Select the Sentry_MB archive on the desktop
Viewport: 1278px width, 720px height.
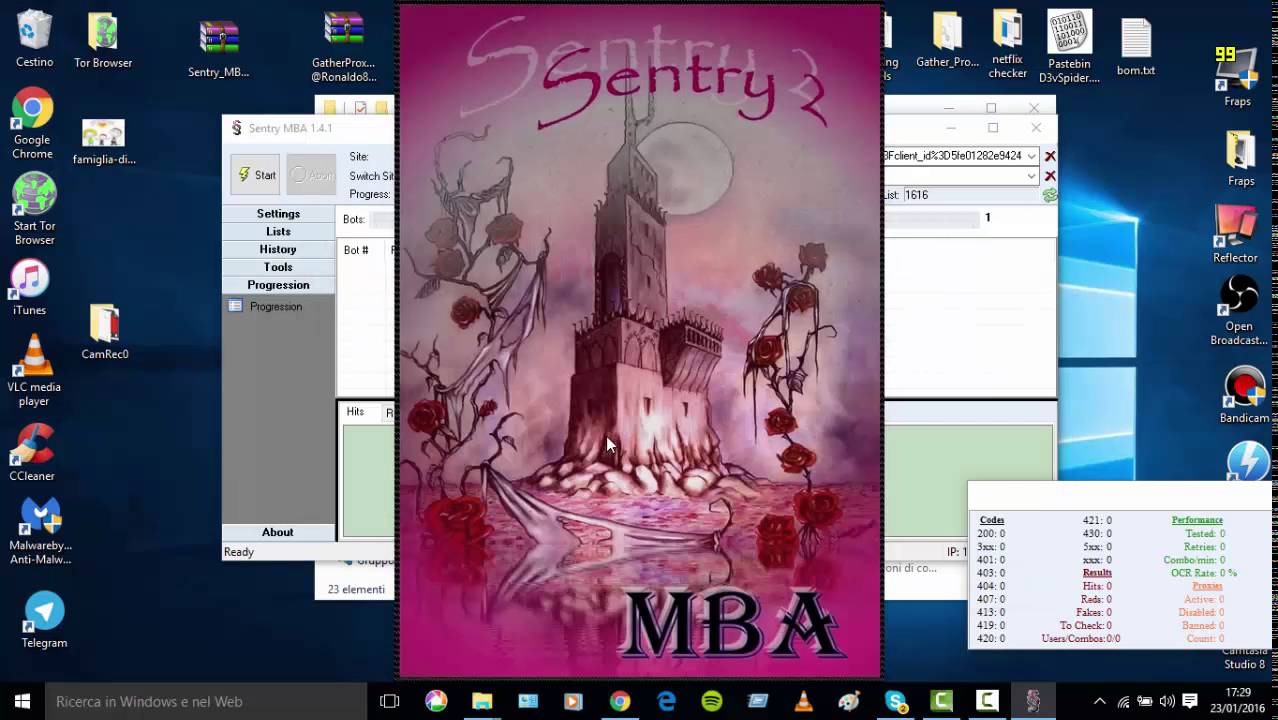[x=218, y=48]
